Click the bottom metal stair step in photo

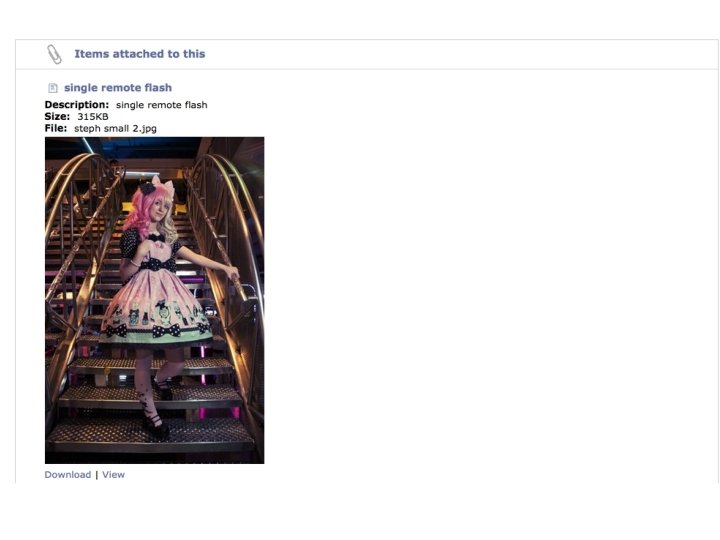pos(152,434)
